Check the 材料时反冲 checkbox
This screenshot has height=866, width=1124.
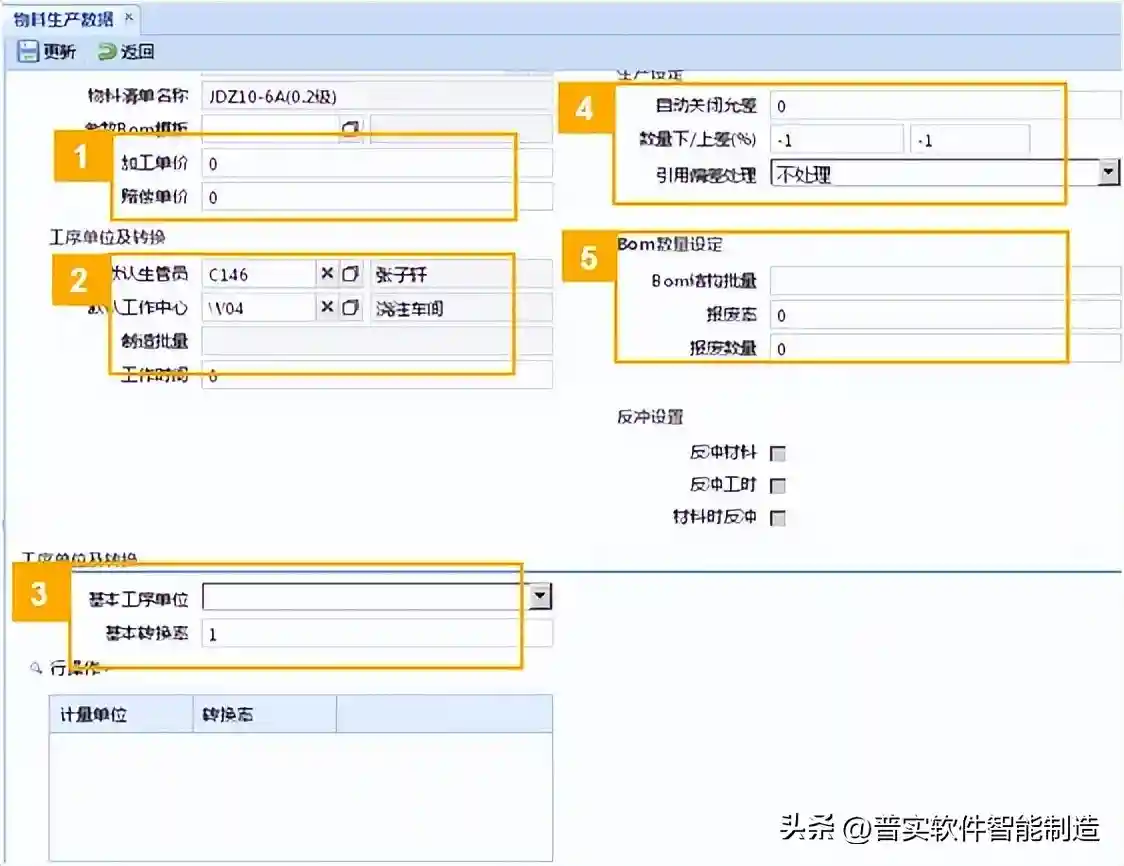click(778, 518)
